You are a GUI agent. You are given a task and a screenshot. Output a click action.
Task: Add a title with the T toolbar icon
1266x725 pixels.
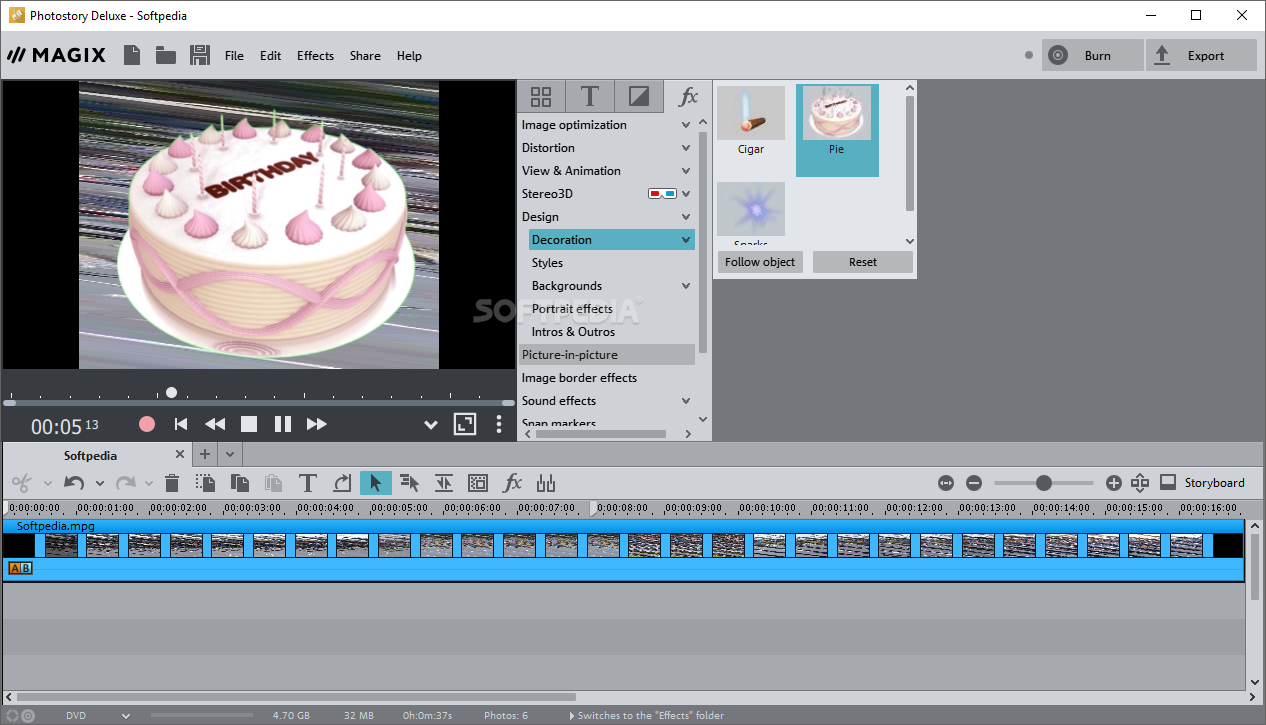point(308,483)
